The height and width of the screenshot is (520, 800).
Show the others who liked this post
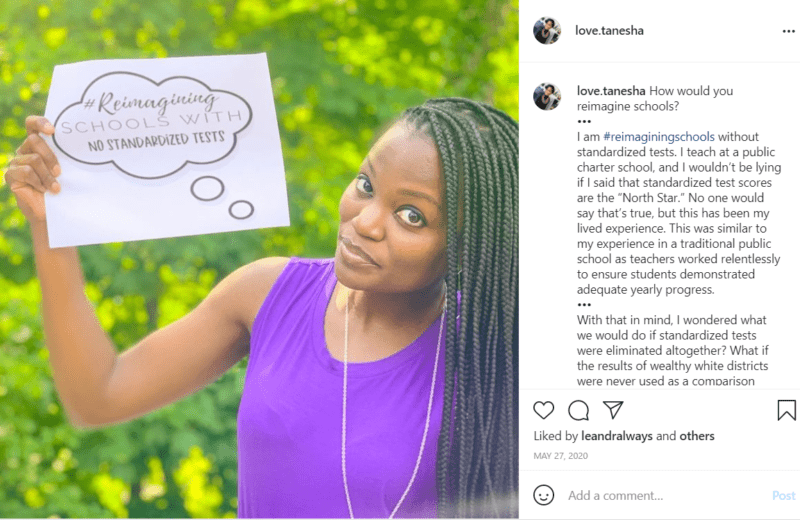point(697,436)
